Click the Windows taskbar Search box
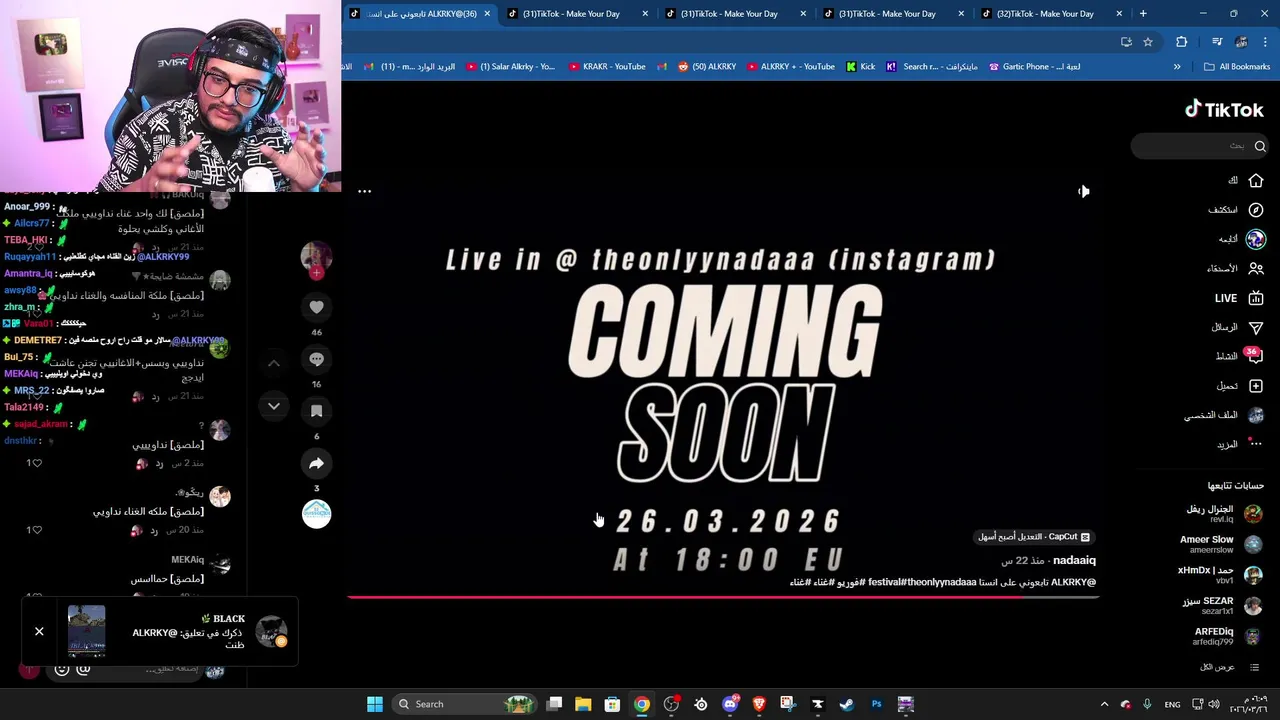Image resolution: width=1280 pixels, height=720 pixels. [464, 704]
